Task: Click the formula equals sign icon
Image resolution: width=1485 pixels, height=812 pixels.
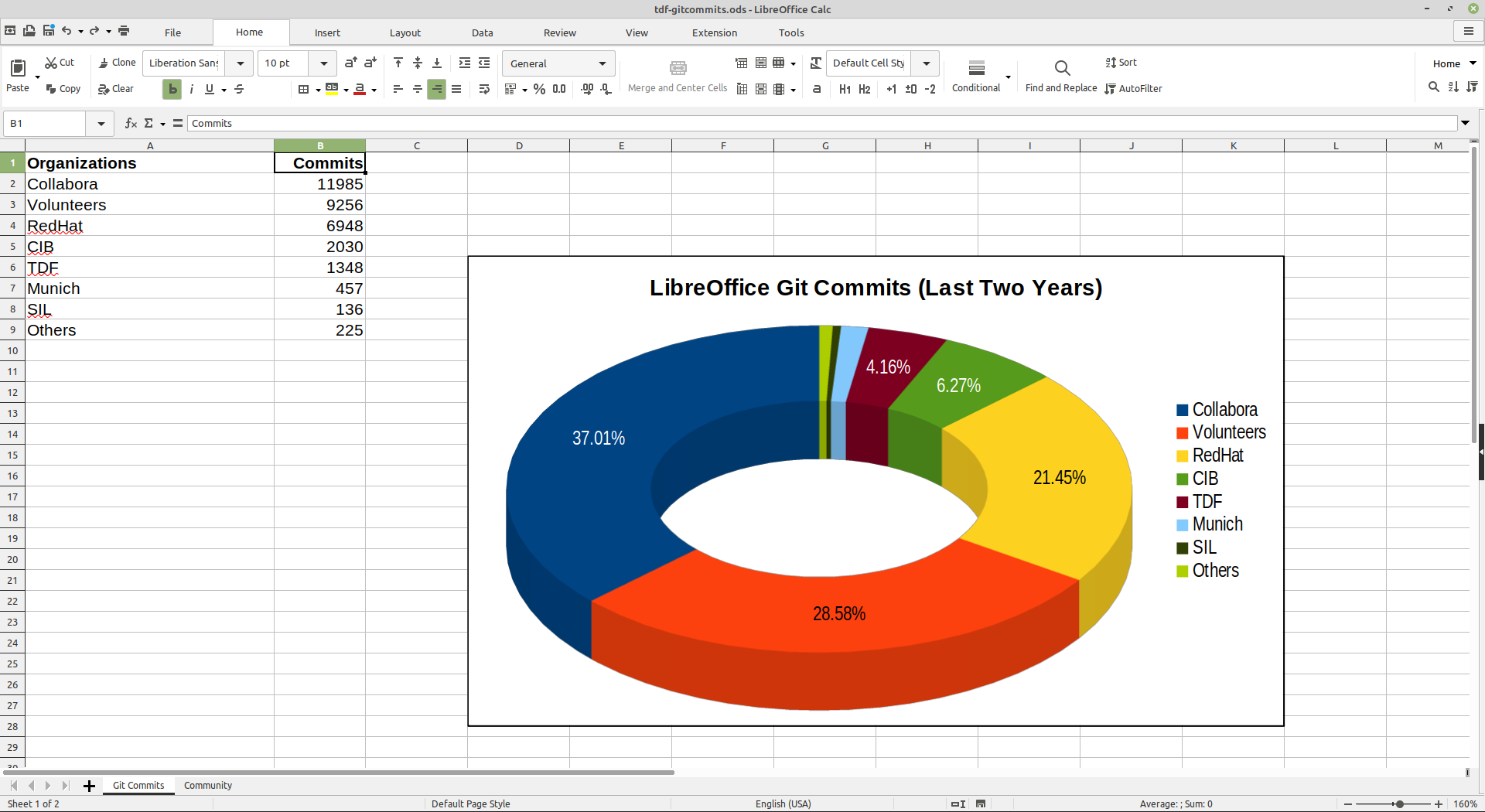Action: click(178, 123)
